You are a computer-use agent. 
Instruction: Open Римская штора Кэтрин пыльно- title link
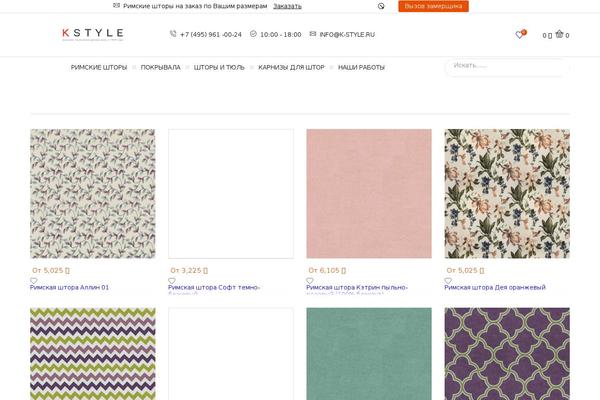[x=357, y=287]
